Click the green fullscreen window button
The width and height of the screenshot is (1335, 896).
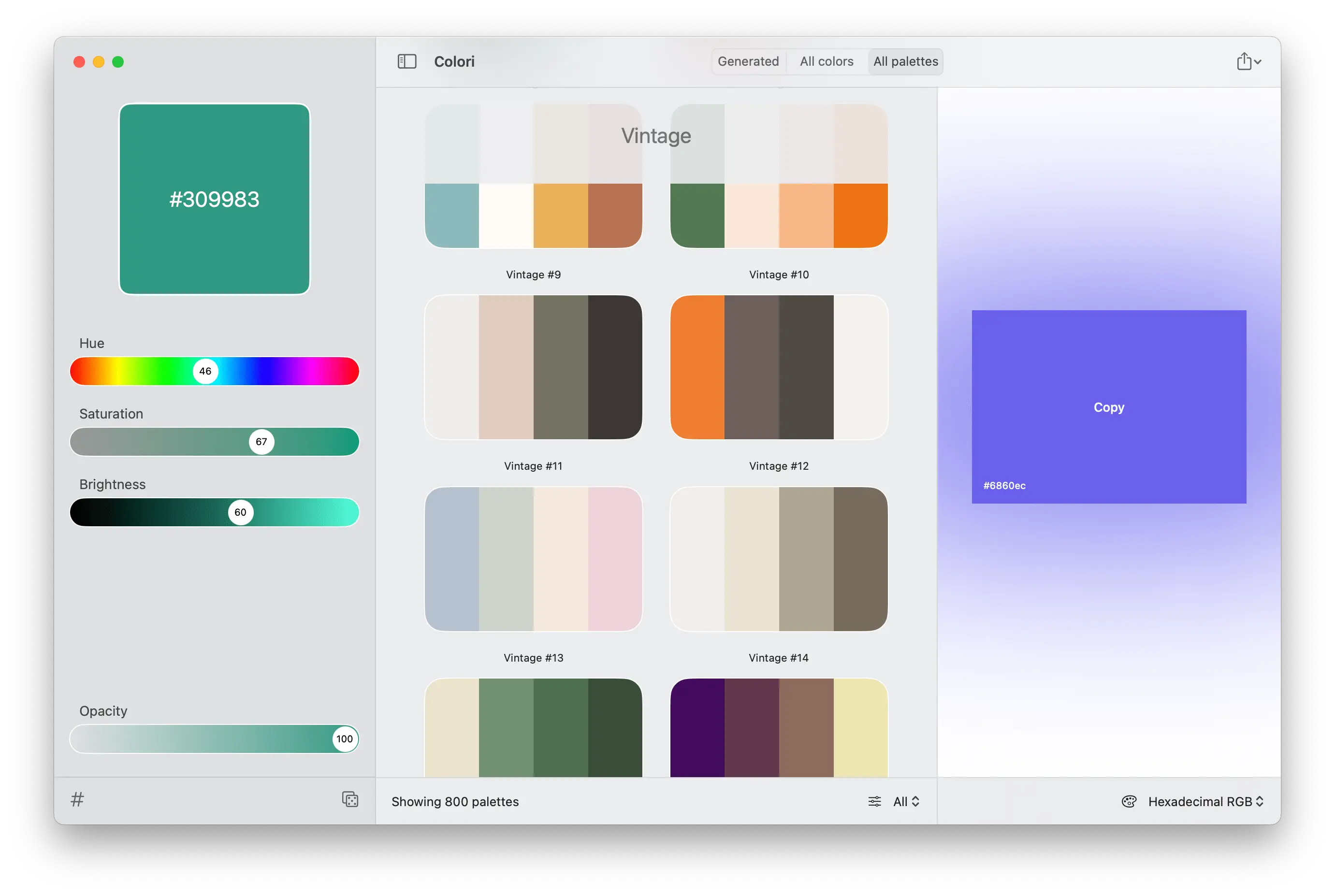coord(118,62)
